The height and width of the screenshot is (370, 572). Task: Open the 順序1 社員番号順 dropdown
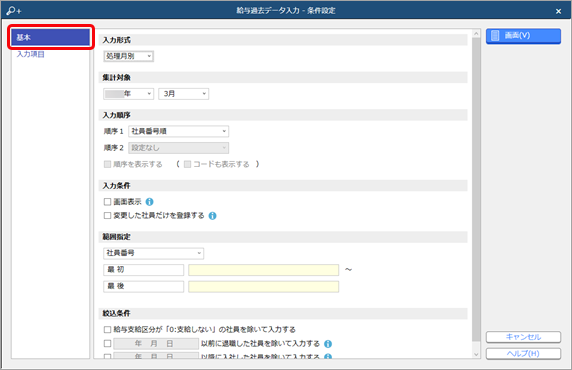pyautogui.click(x=179, y=131)
